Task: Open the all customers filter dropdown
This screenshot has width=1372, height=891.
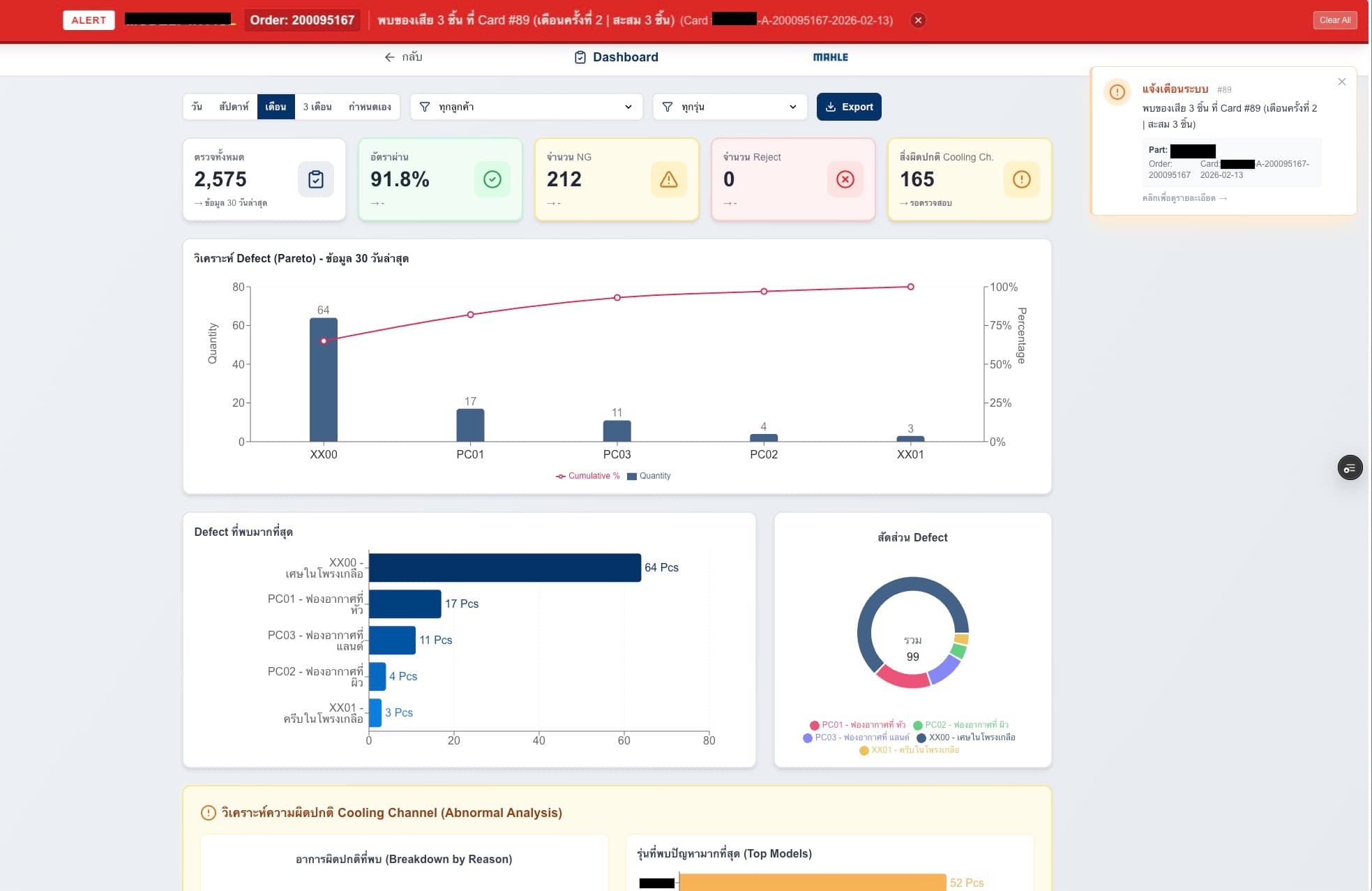Action: (527, 107)
